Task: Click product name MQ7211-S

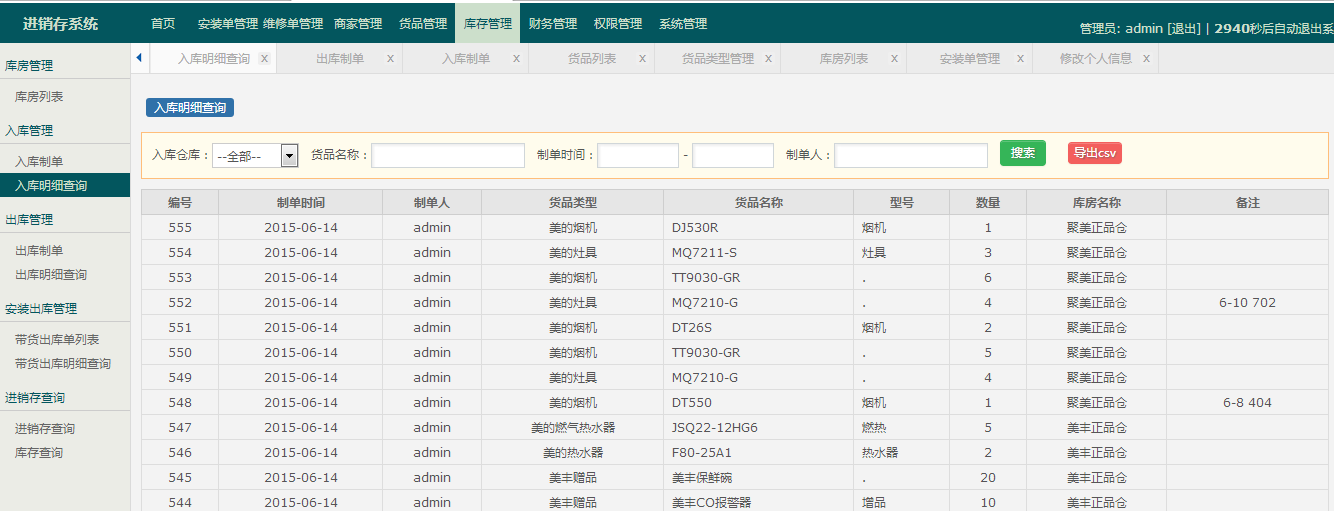Action: (704, 252)
